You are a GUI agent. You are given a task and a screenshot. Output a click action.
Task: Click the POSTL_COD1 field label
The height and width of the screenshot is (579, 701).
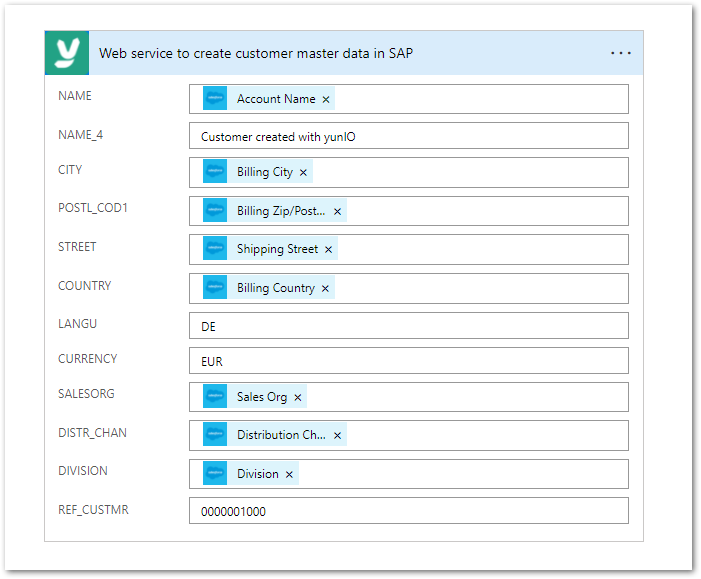coord(93,208)
